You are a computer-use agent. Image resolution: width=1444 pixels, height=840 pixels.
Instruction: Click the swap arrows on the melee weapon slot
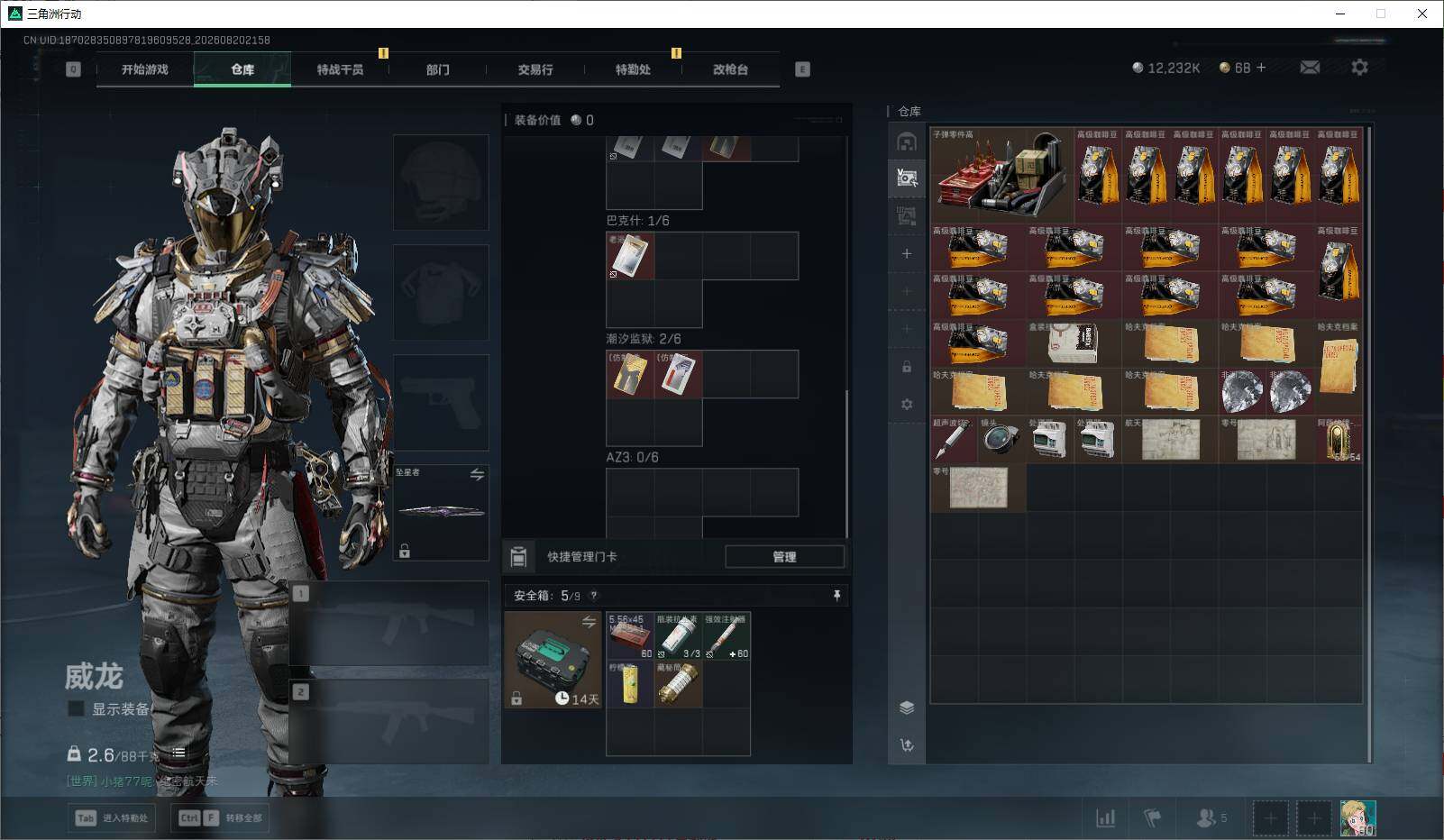(x=477, y=474)
